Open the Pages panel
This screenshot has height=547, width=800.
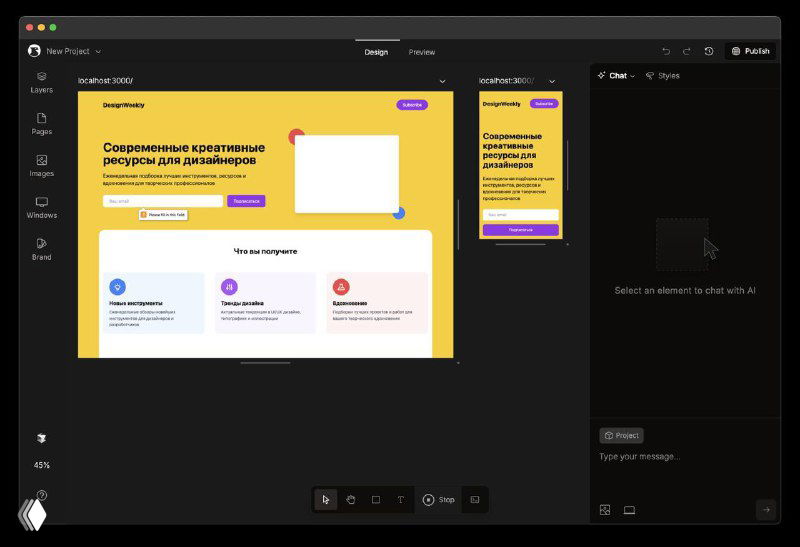(42, 124)
